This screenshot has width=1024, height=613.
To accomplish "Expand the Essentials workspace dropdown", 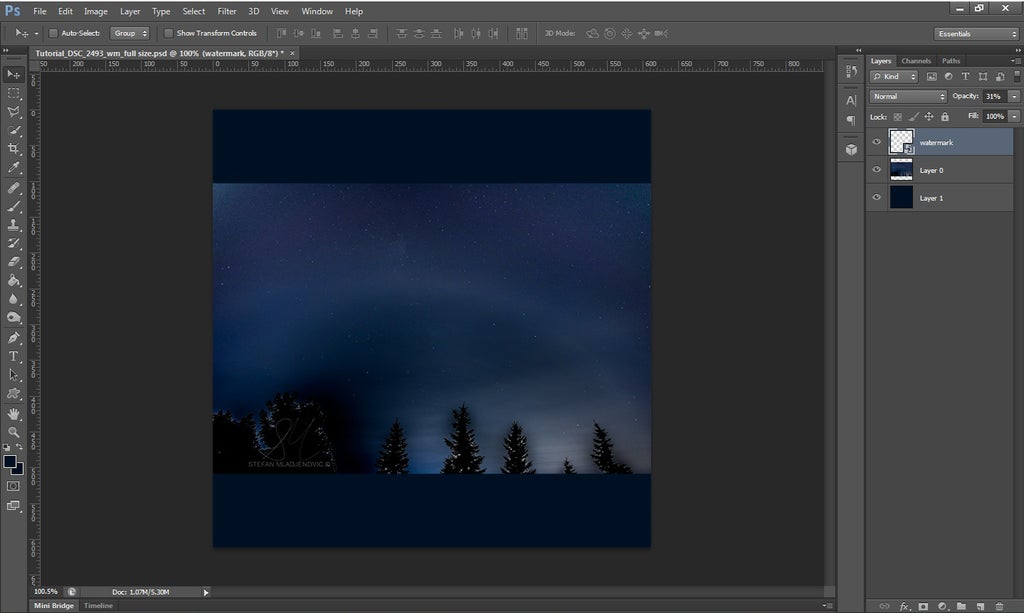I will [976, 34].
